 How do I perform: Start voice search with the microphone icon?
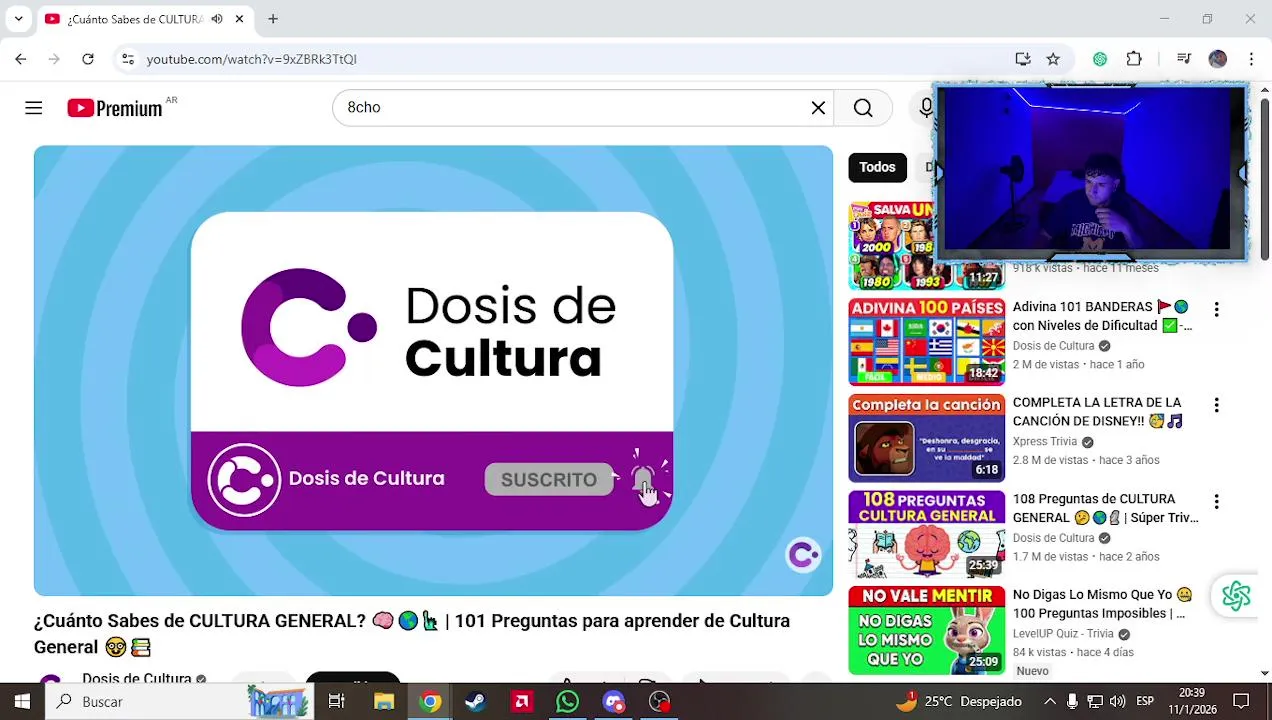point(925,108)
